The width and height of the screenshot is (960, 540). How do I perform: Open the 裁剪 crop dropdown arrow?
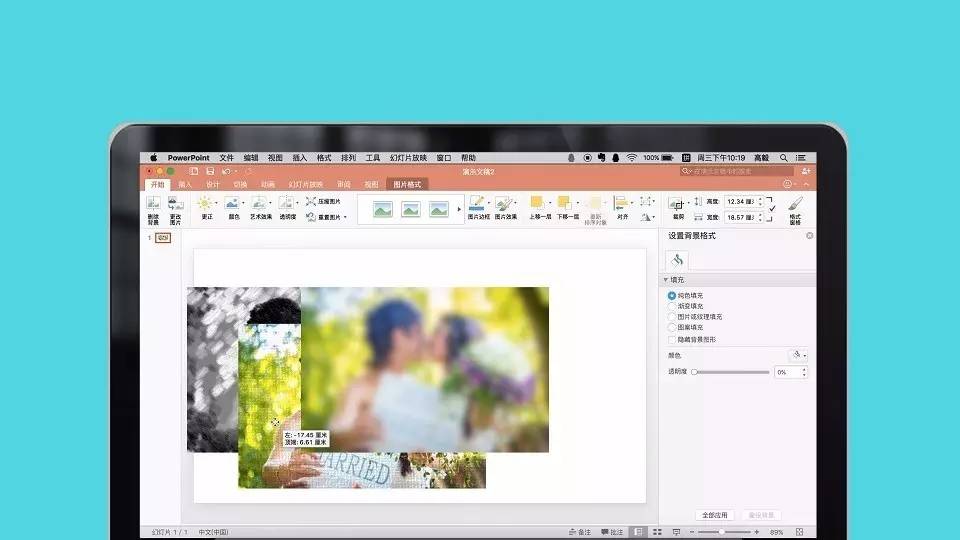tap(688, 202)
